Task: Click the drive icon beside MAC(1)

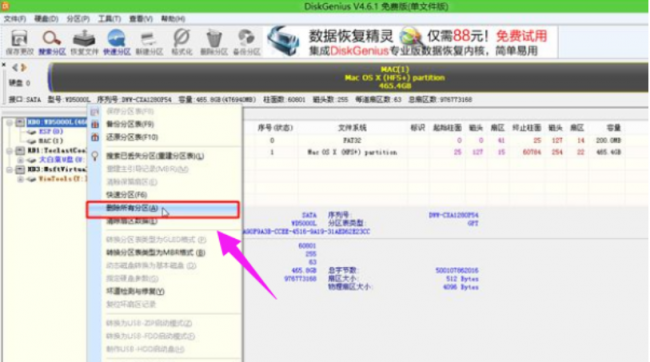Action: click(32, 141)
